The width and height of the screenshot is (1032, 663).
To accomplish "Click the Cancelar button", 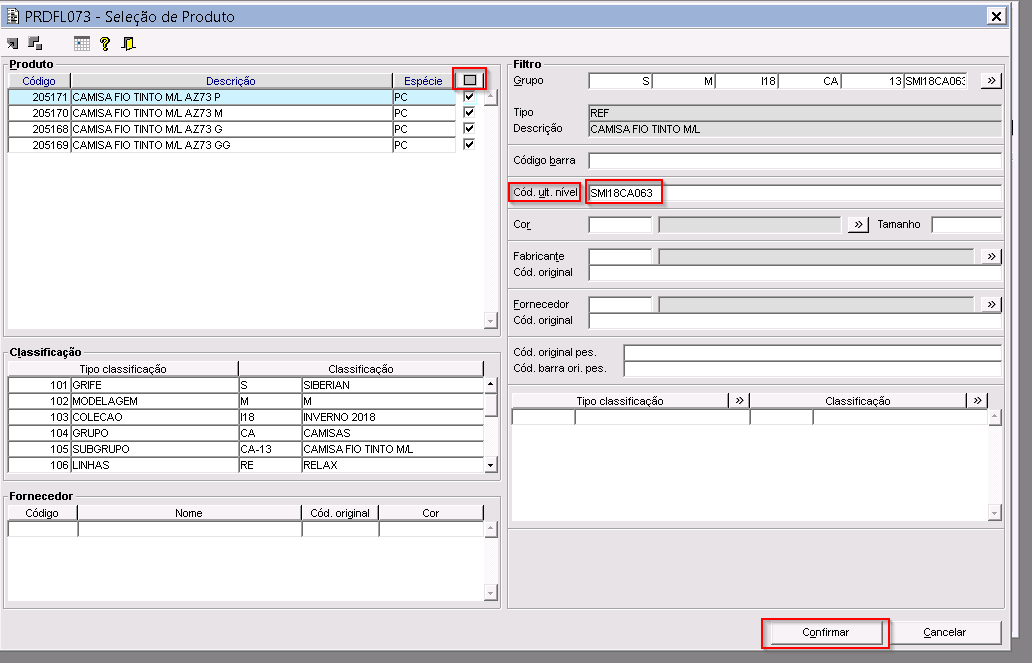I will (944, 632).
